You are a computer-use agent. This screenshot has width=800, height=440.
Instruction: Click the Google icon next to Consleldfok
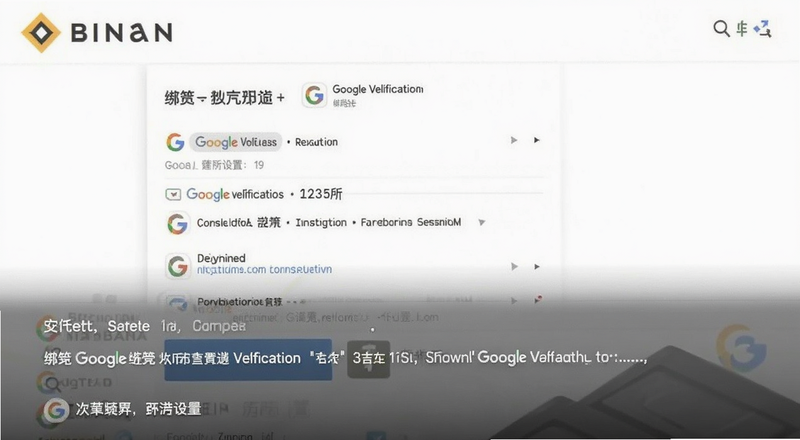(177, 224)
